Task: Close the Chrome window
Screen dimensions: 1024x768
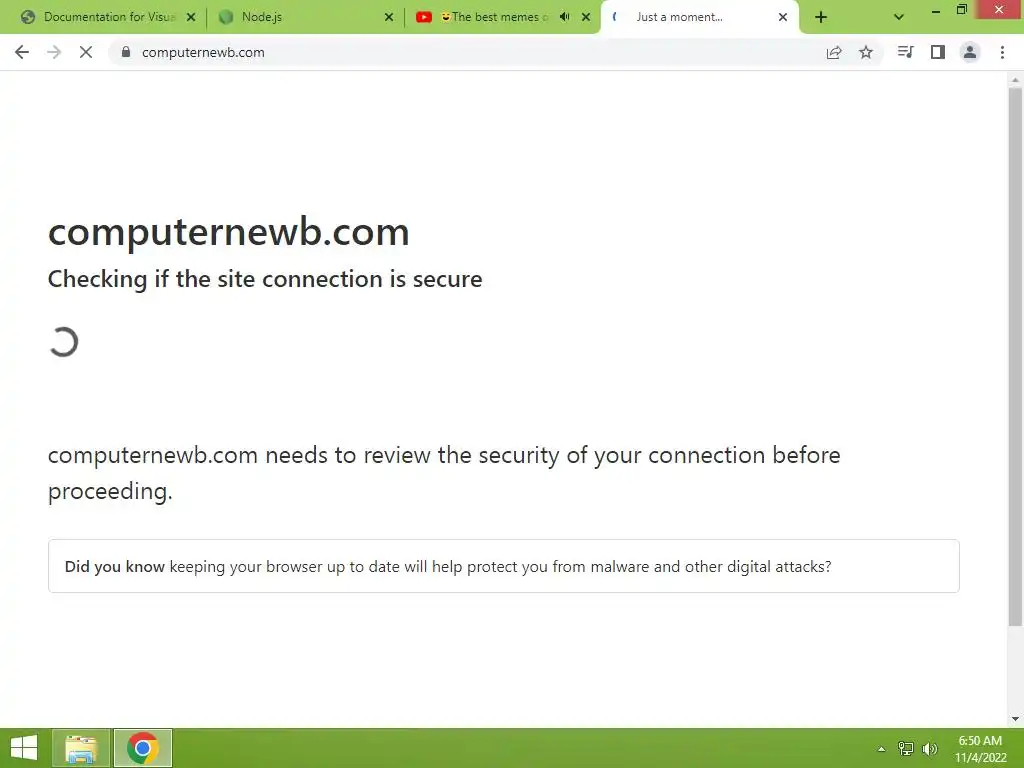Action: 999,9
